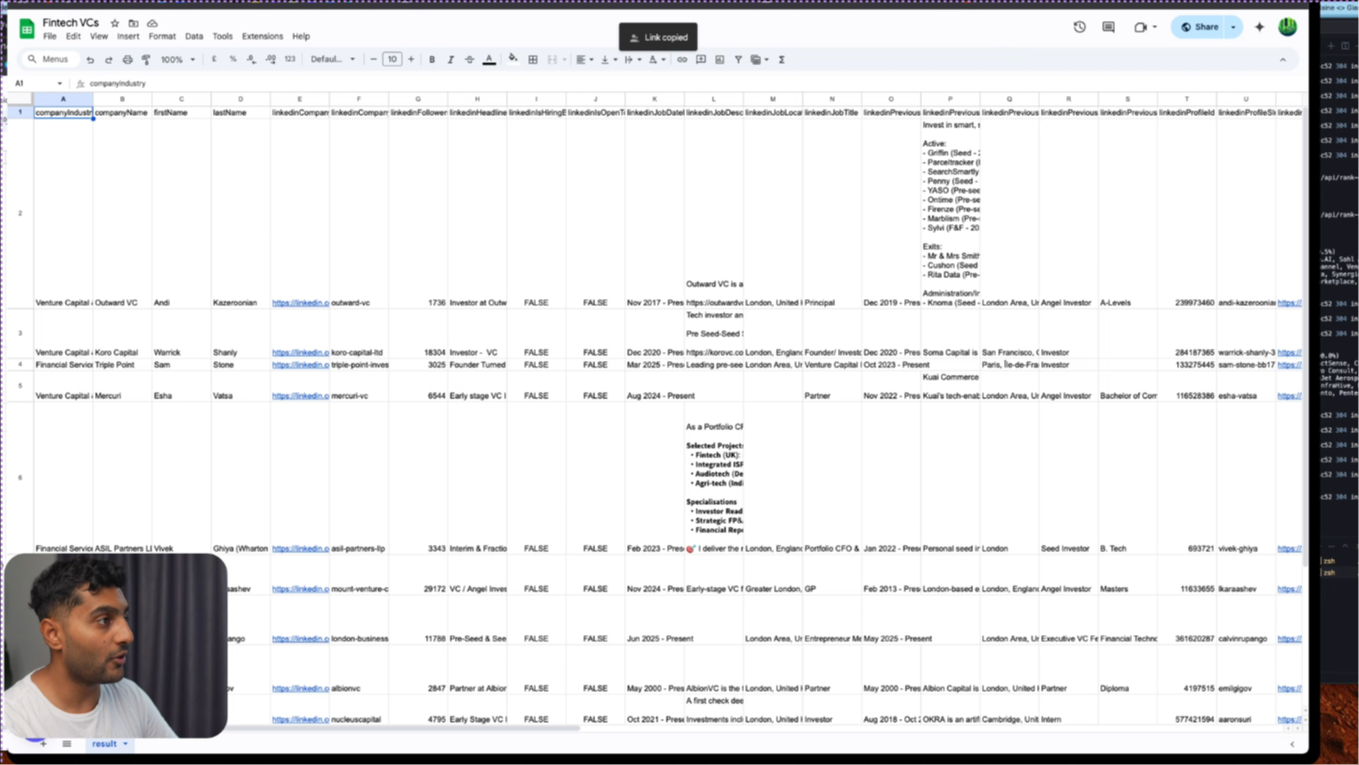Open the horizontal align dropdown
The height and width of the screenshot is (765, 1359).
click(583, 60)
